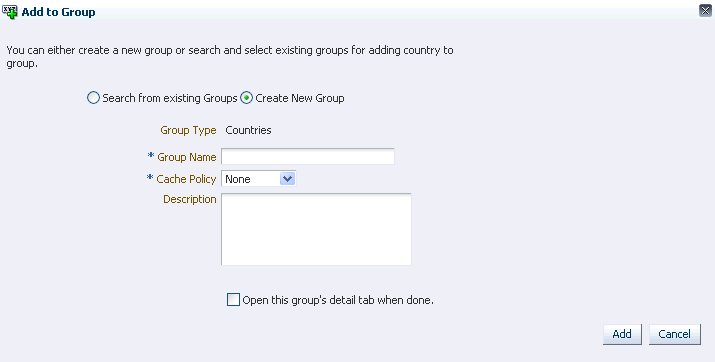Open the Cache Policy dropdown
This screenshot has height=362, width=715.
pyautogui.click(x=259, y=179)
